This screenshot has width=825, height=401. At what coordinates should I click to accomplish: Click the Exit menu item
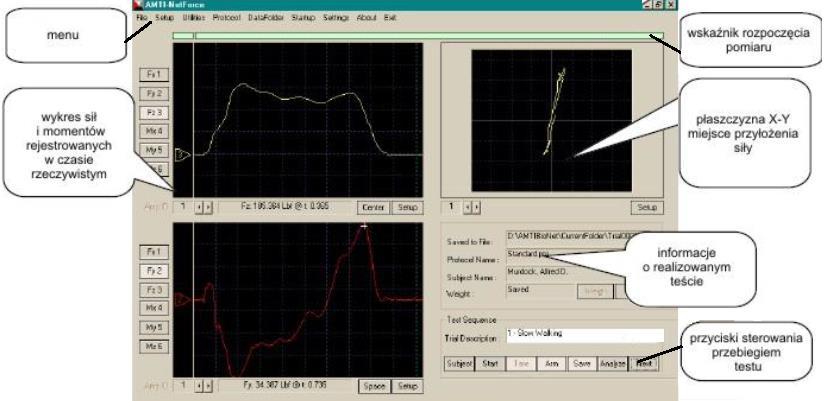pos(390,17)
